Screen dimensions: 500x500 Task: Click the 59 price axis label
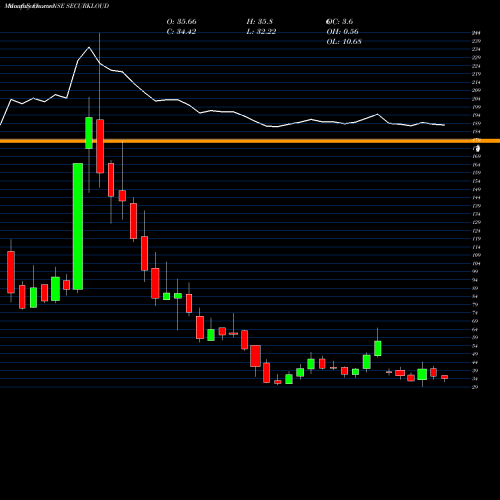[x=475, y=338]
